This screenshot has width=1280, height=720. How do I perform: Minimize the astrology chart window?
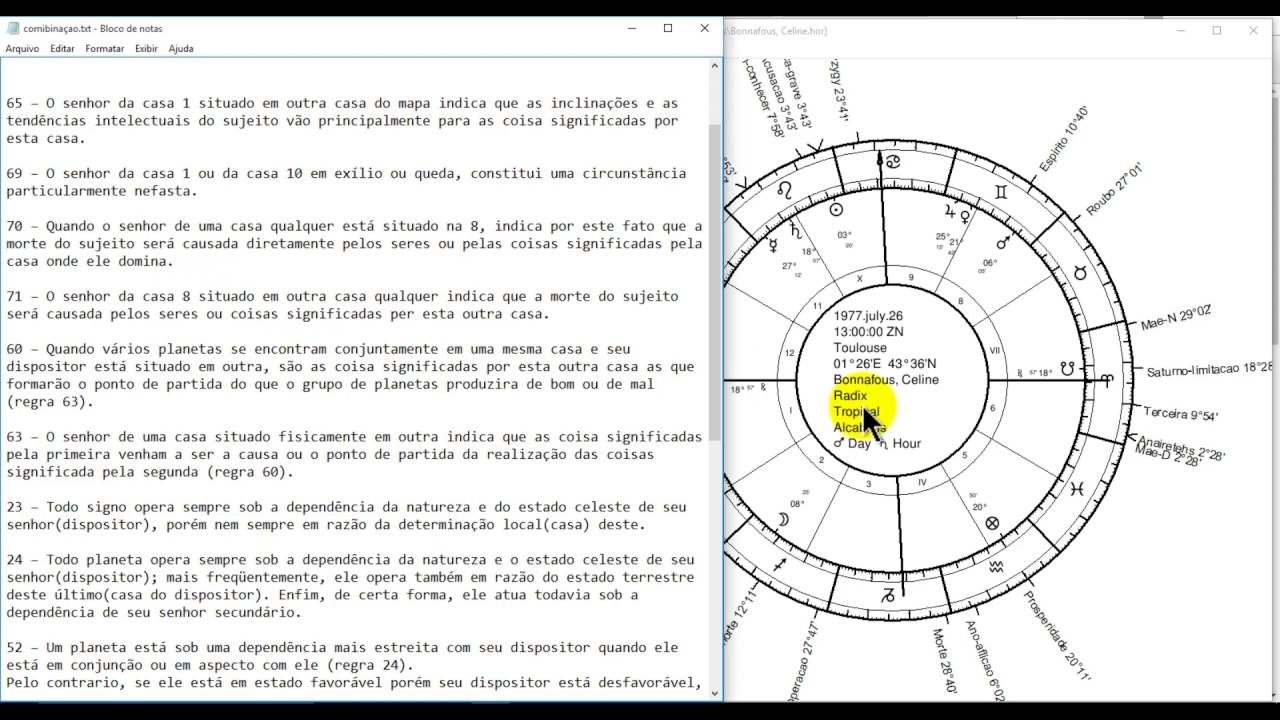1180,31
